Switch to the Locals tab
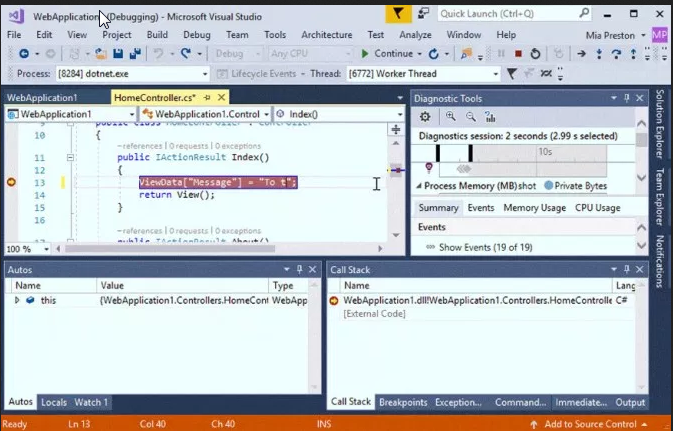Screen dimensions: 673x431 point(54,402)
